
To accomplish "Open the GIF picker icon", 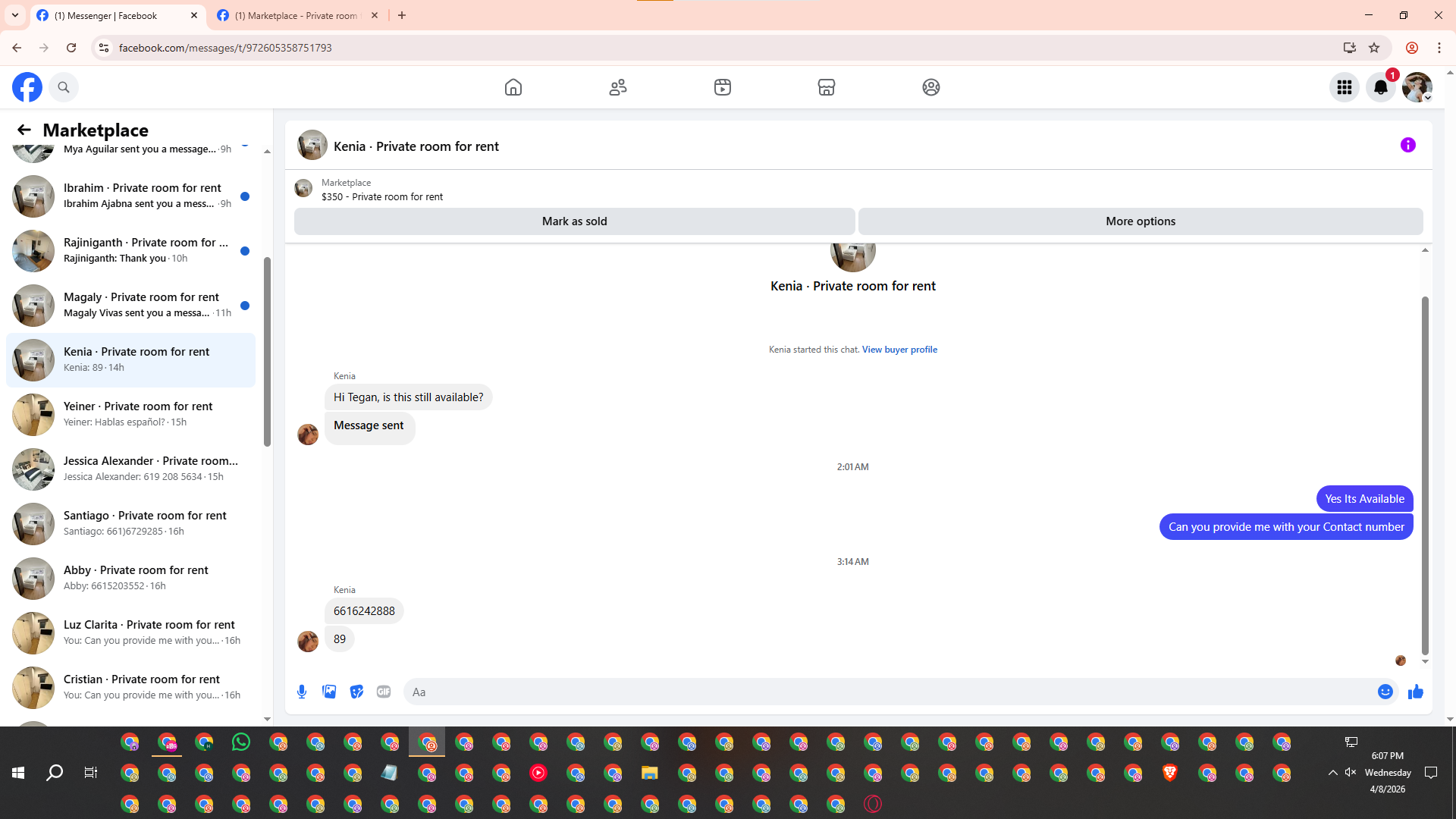I will coord(384,692).
